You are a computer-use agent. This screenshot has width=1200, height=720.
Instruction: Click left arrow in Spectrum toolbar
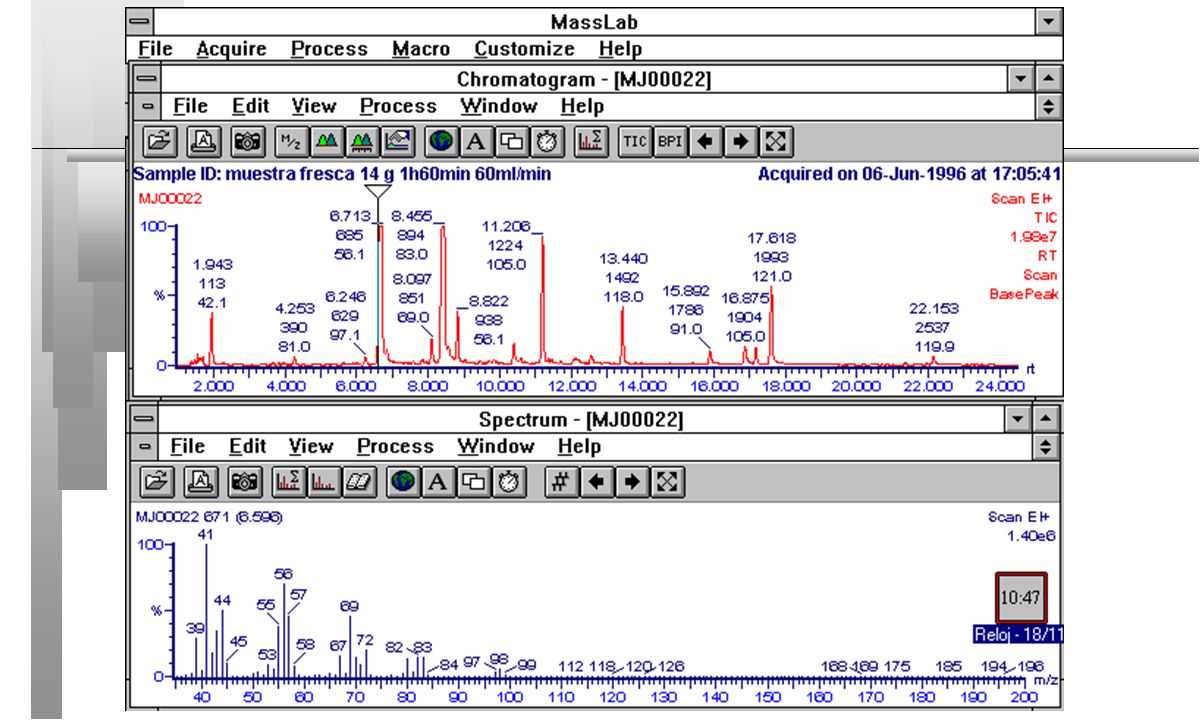point(596,482)
